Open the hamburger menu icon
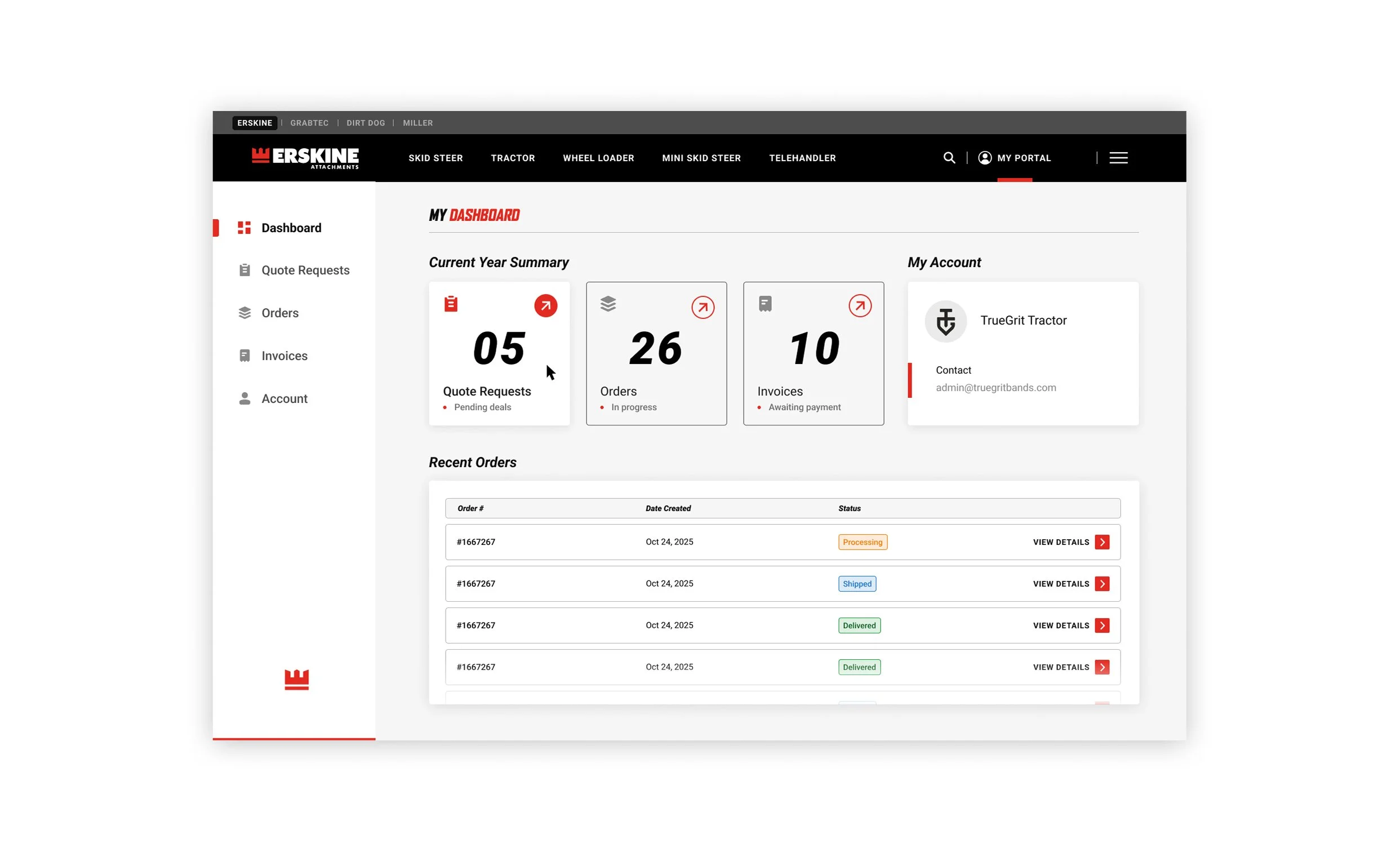Viewport: 1400px width, 852px height. click(x=1118, y=157)
